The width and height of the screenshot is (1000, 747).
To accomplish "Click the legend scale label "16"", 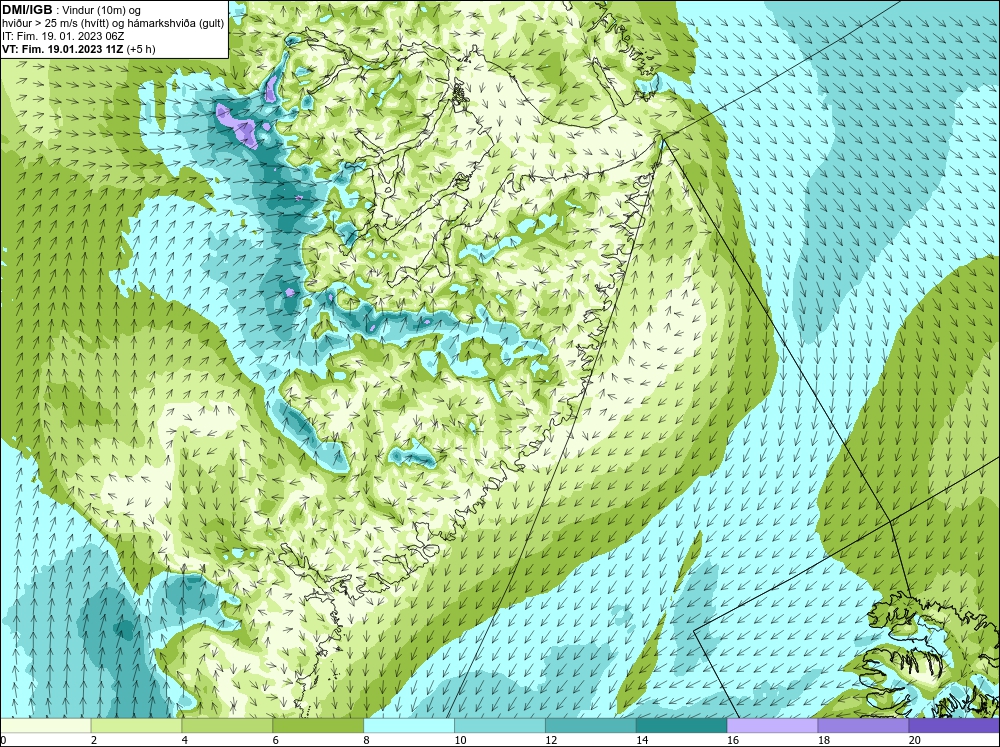I will 733,740.
